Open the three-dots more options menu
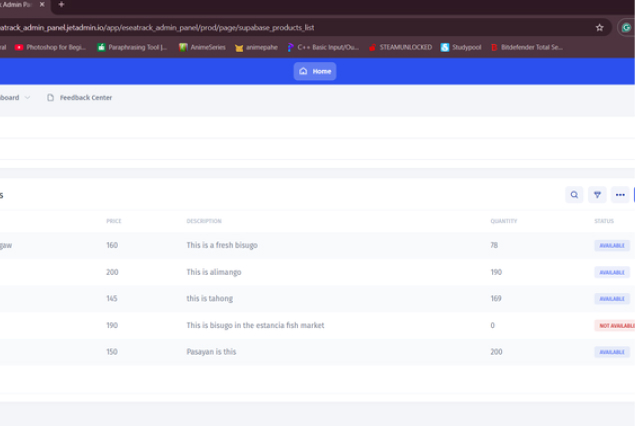This screenshot has width=635, height=426. [x=620, y=195]
